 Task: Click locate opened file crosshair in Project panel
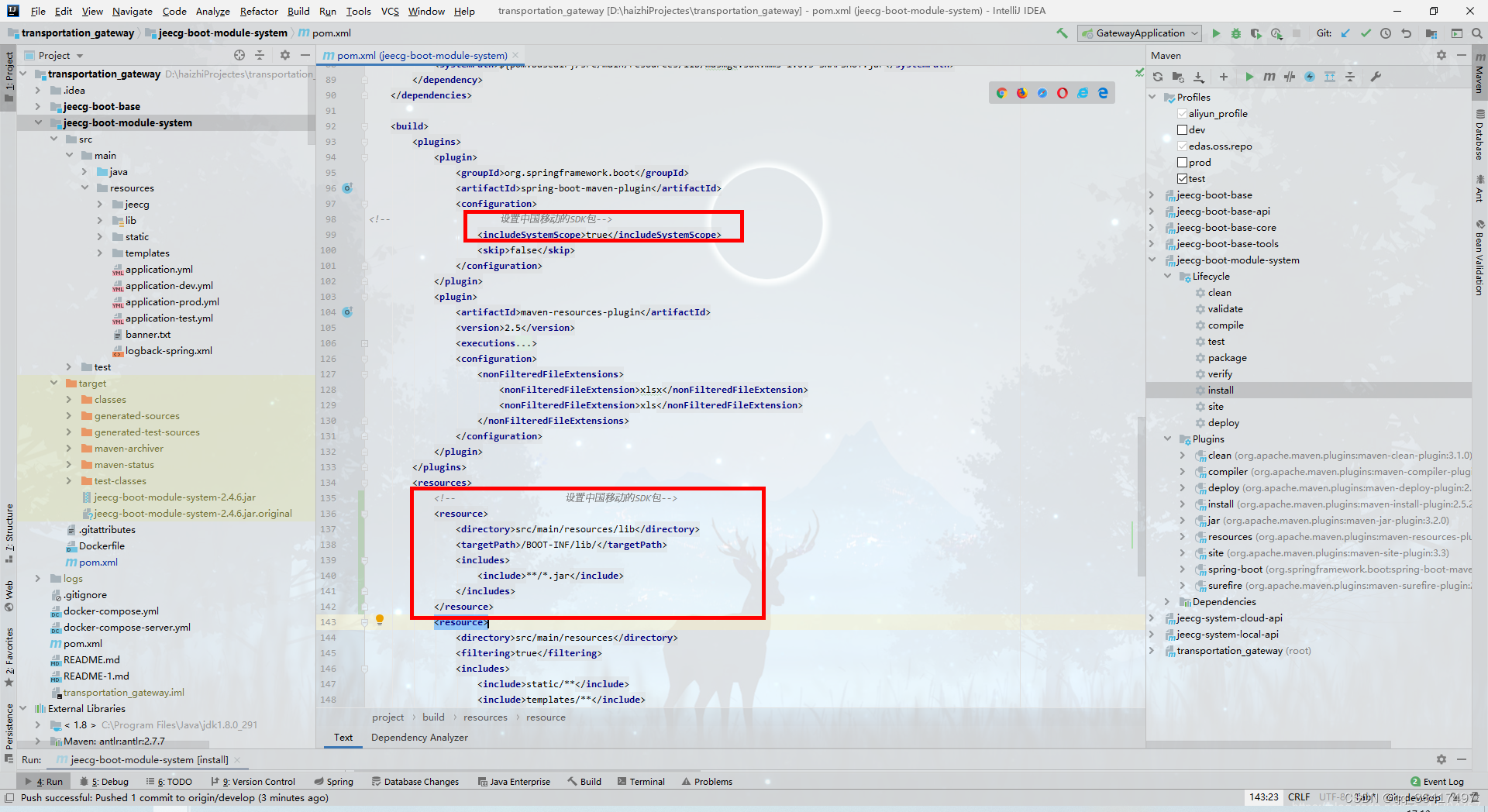239,55
